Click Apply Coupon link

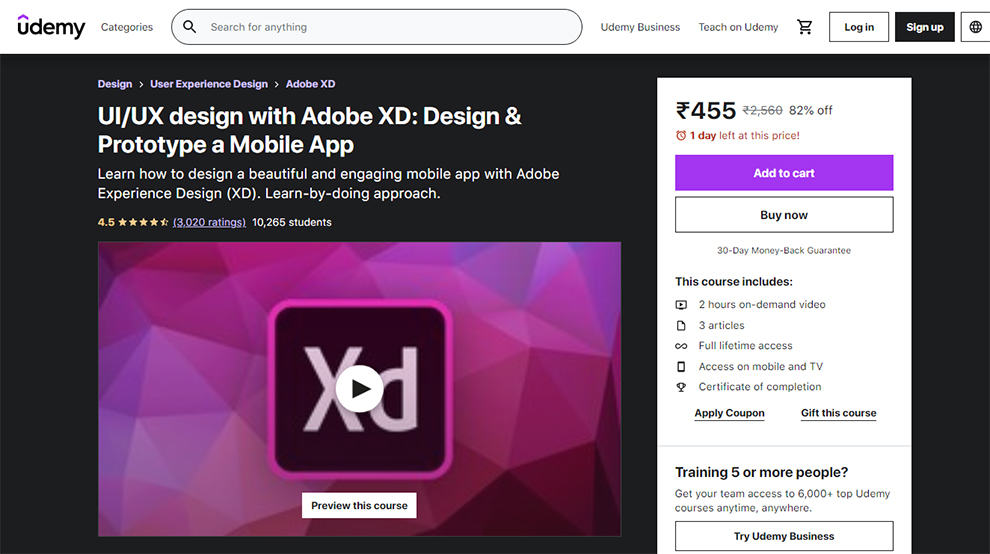tap(729, 413)
